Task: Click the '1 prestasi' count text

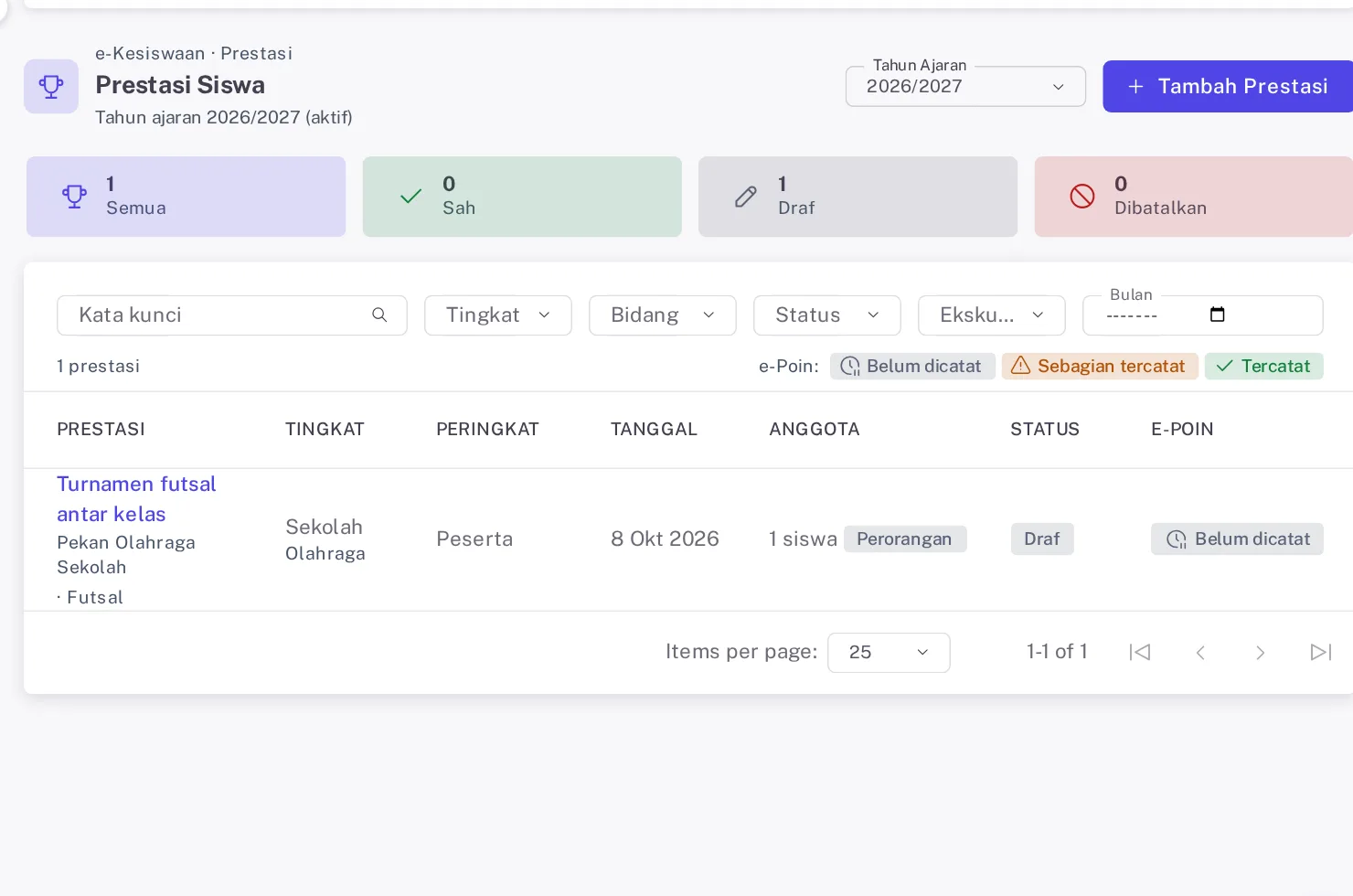Action: click(99, 367)
